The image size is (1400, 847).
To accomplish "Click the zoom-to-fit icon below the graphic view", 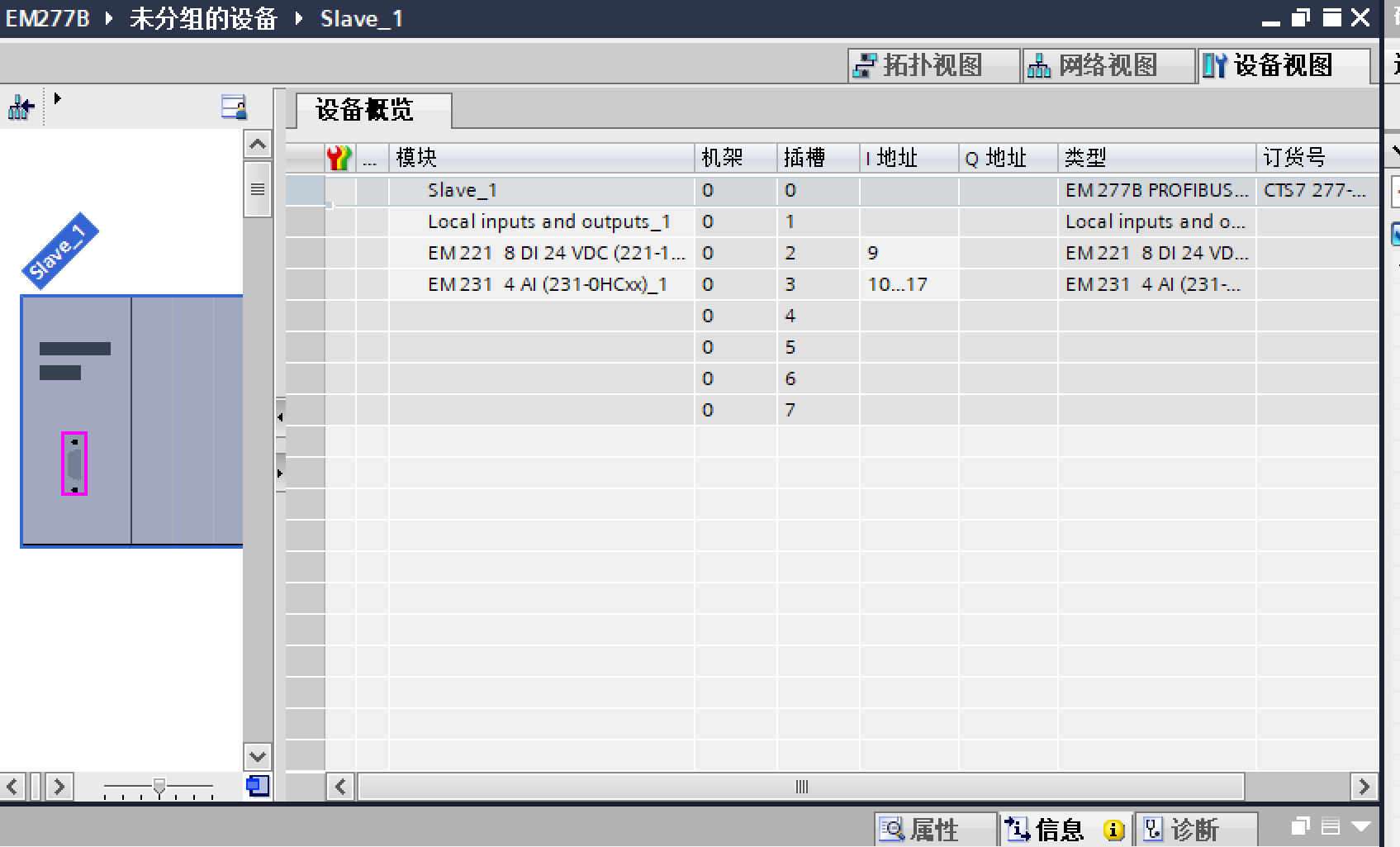I will pos(258,786).
